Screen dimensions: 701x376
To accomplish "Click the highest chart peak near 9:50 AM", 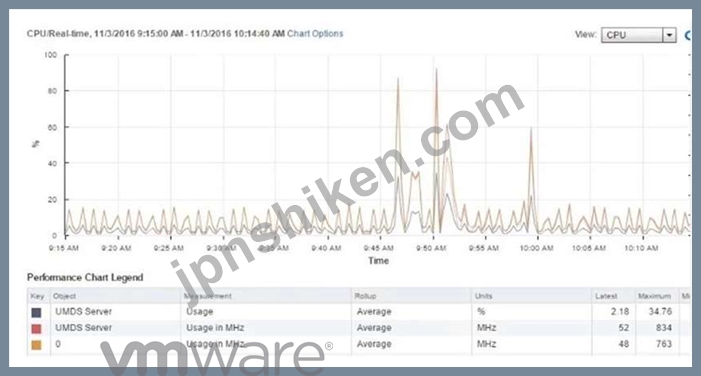I will 436,70.
